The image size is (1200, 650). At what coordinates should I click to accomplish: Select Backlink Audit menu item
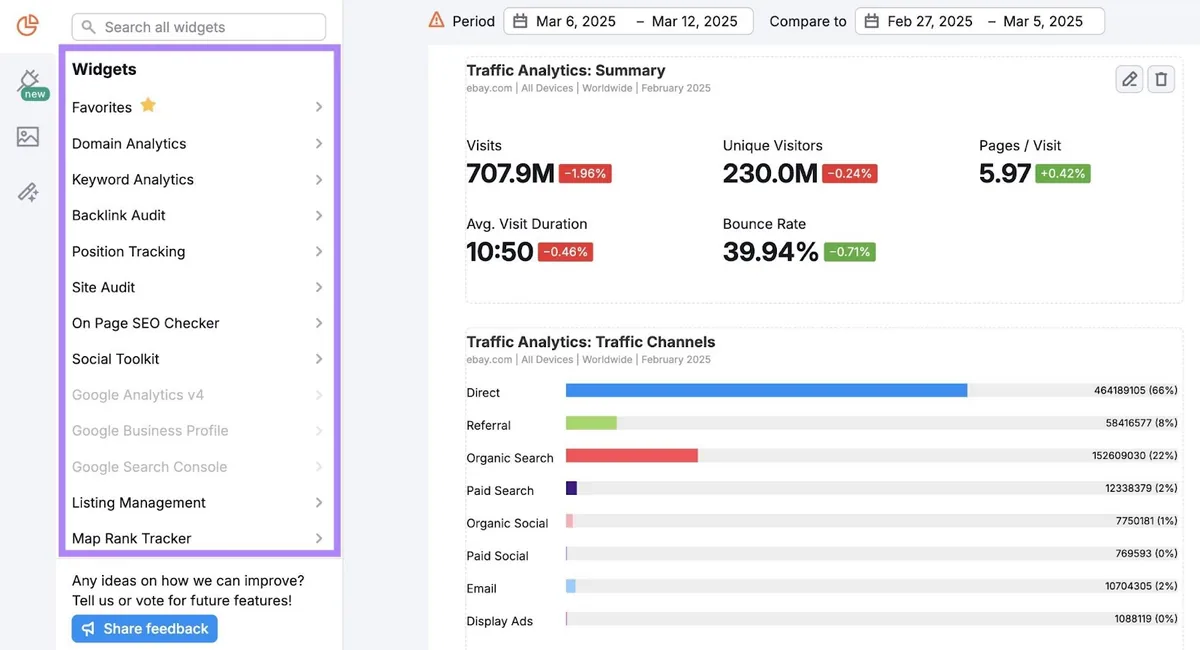(x=119, y=215)
